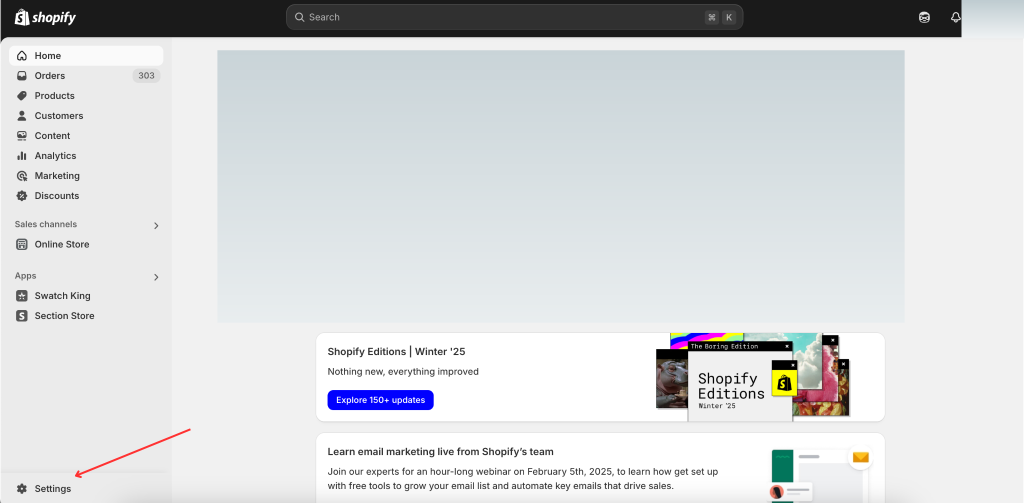This screenshot has height=503, width=1024.
Task: Navigate to Customers page
Action: pyautogui.click(x=86, y=116)
